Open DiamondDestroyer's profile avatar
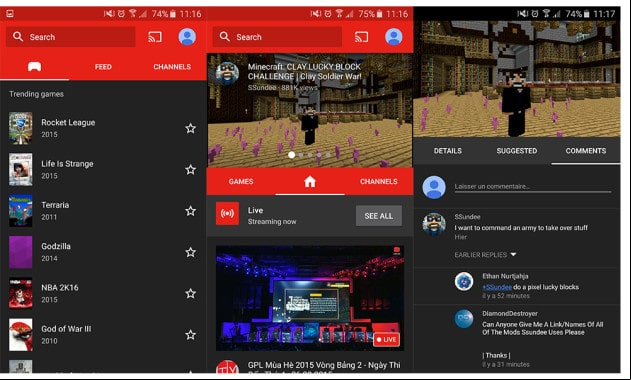This screenshot has height=380, width=631. [464, 318]
